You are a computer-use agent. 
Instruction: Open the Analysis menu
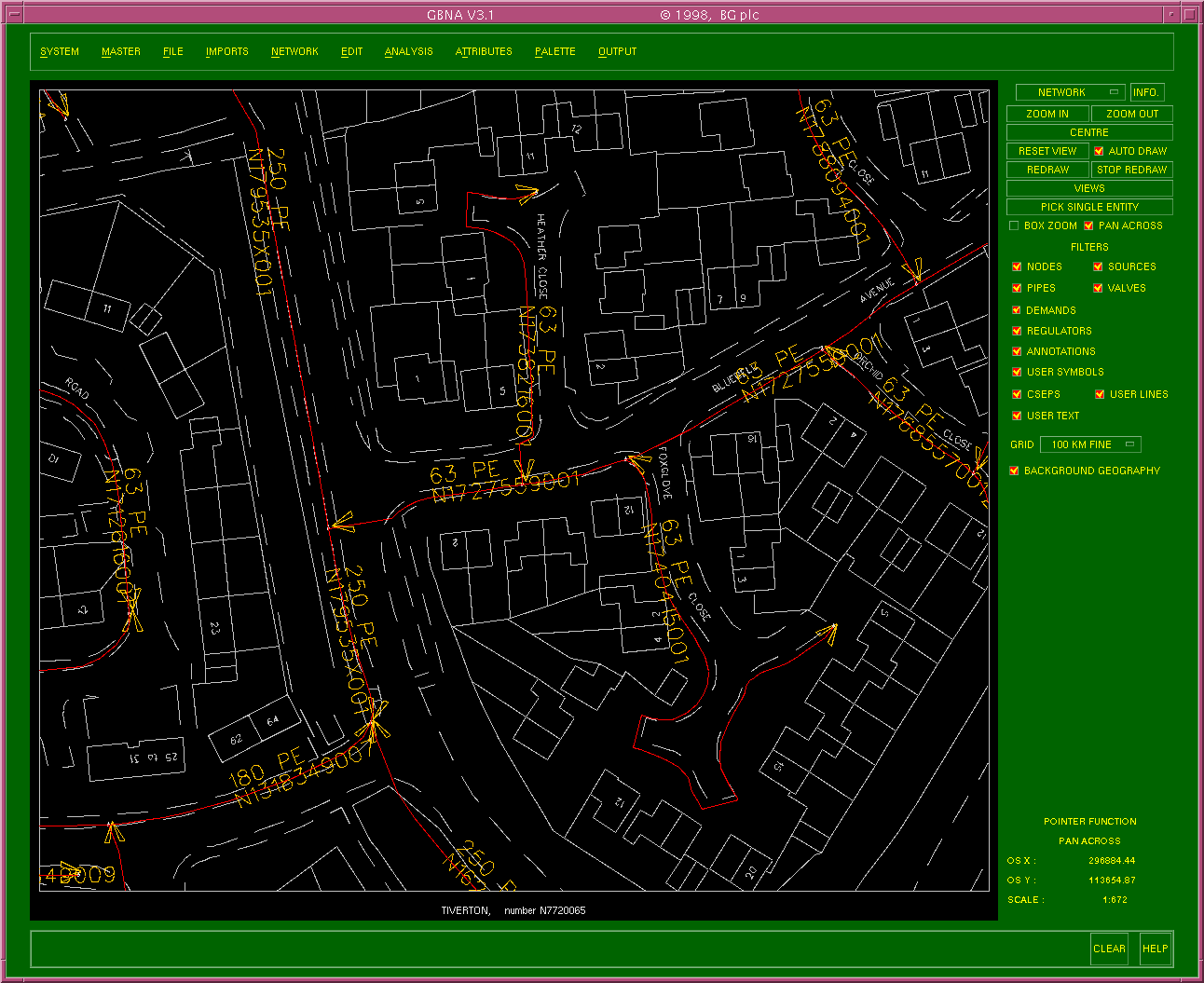(408, 51)
